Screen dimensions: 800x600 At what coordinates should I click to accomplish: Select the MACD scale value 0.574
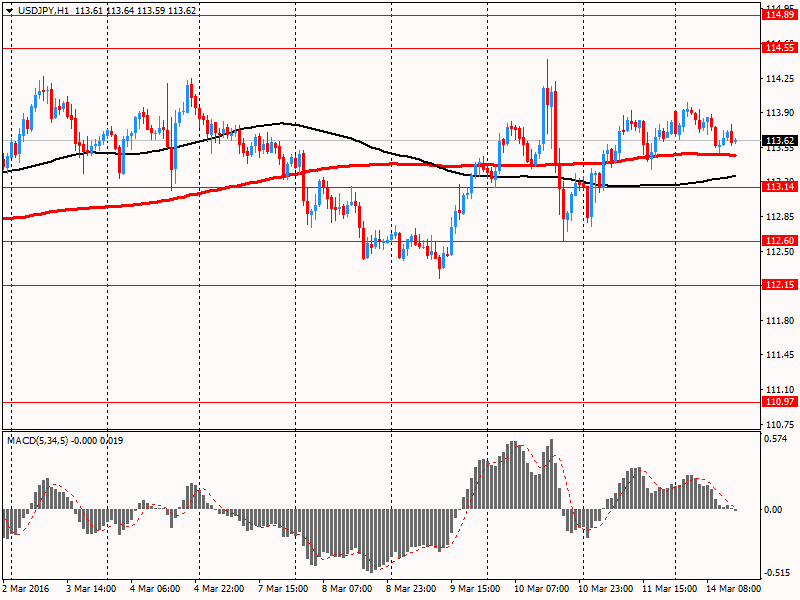click(x=777, y=439)
